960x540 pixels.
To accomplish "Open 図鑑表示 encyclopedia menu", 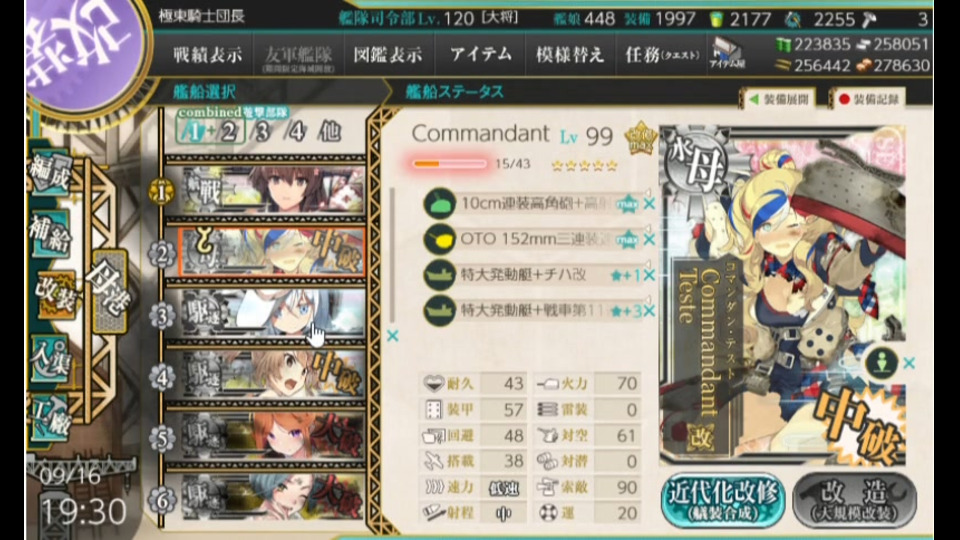I will [388, 54].
